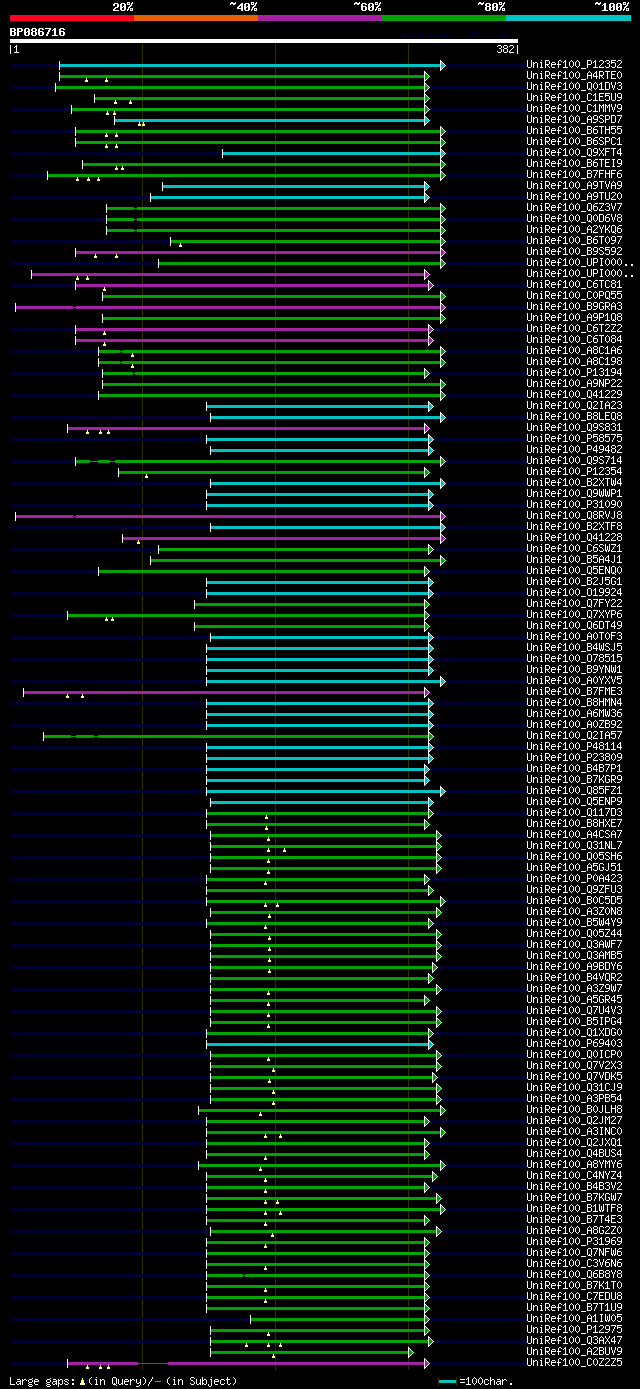
Task: Select the UniRef100_C1MMV9 label
Action: (574, 108)
